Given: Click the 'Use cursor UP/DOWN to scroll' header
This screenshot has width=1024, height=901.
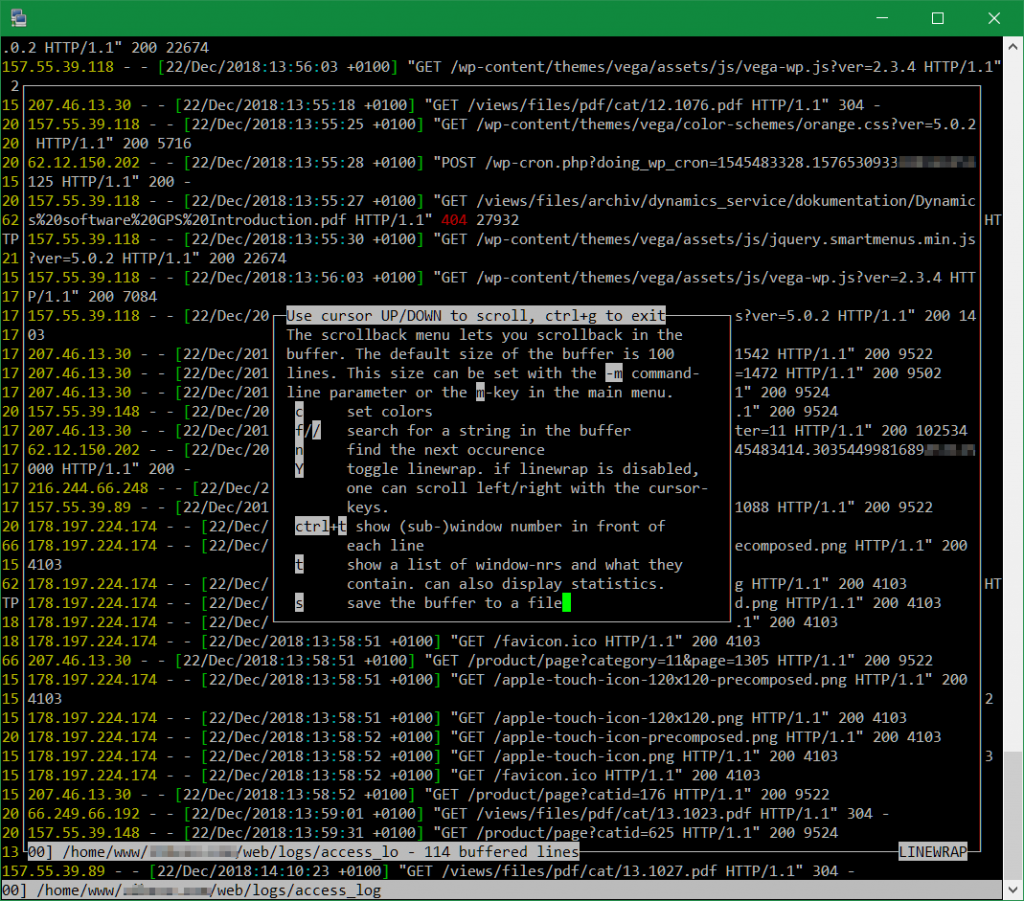Looking at the screenshot, I should (x=475, y=315).
